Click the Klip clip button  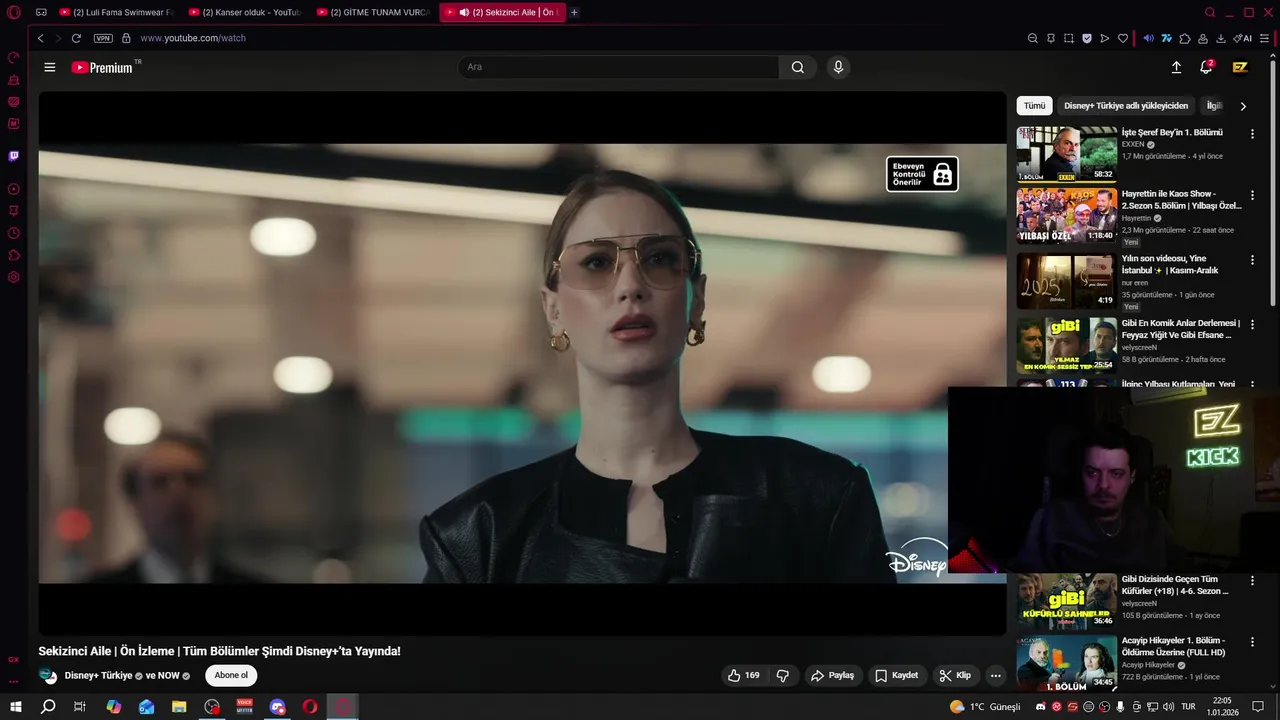[x=955, y=675]
